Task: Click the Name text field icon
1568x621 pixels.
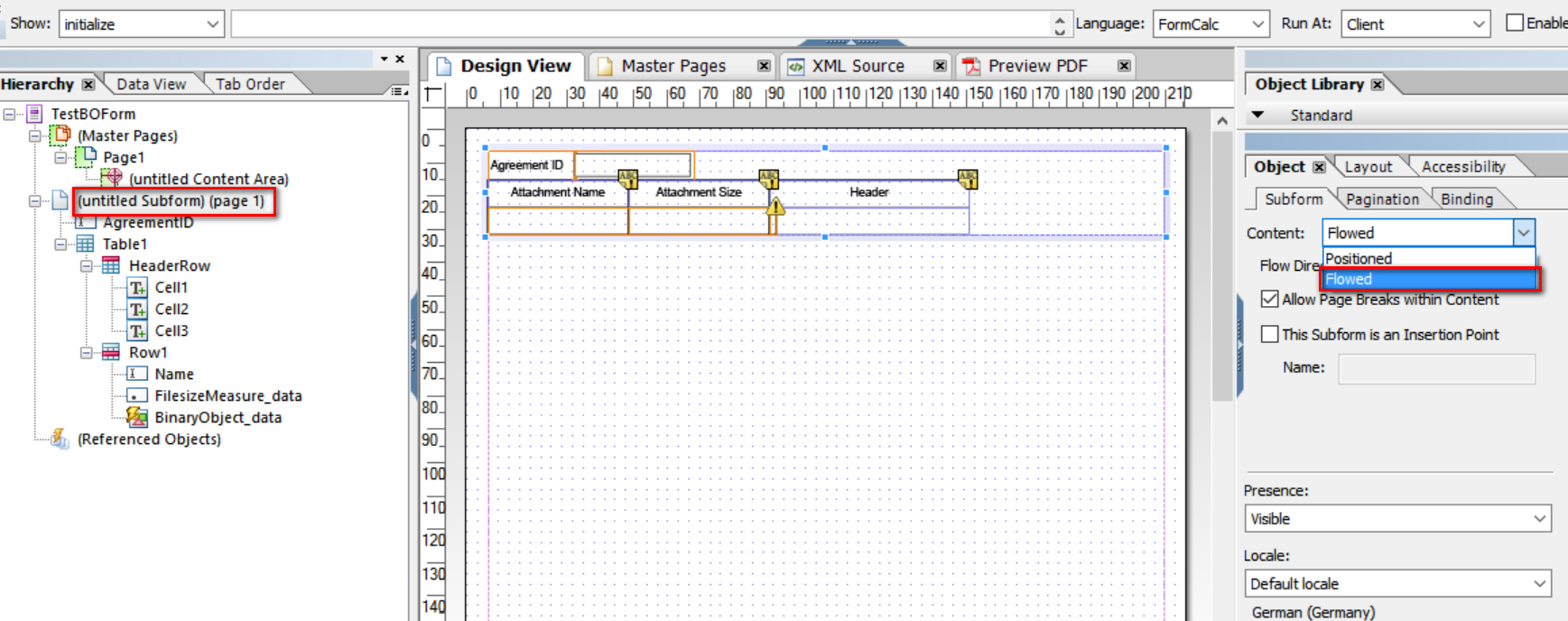Action: point(137,374)
